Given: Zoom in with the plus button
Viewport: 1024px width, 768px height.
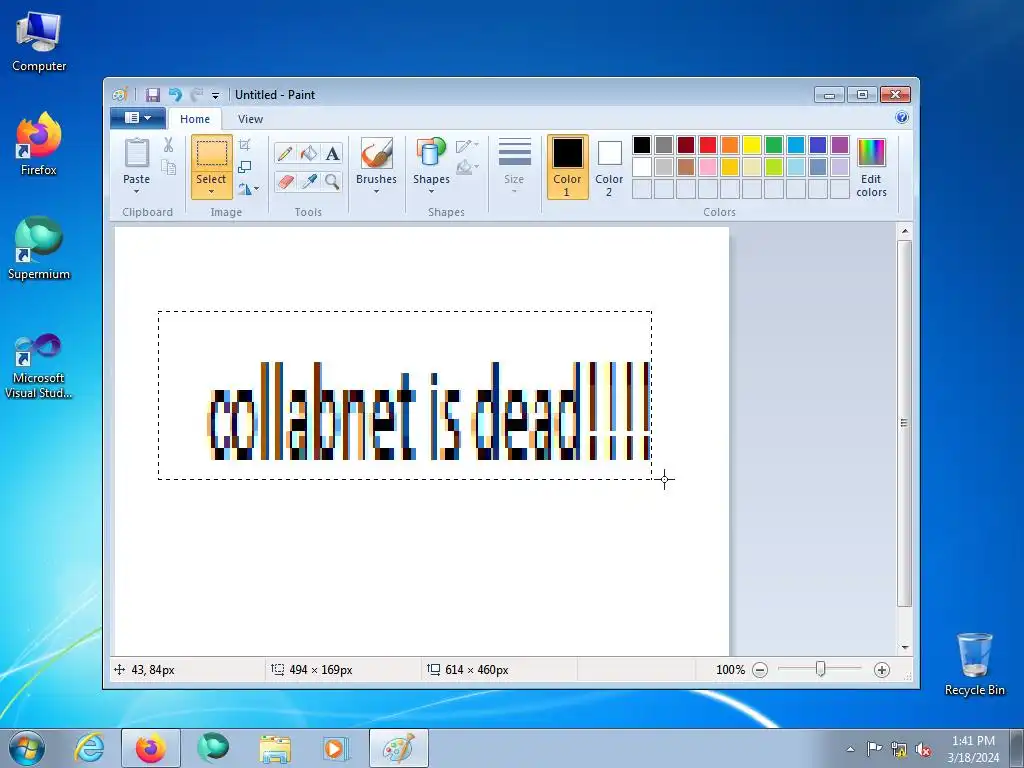Looking at the screenshot, I should tap(882, 670).
